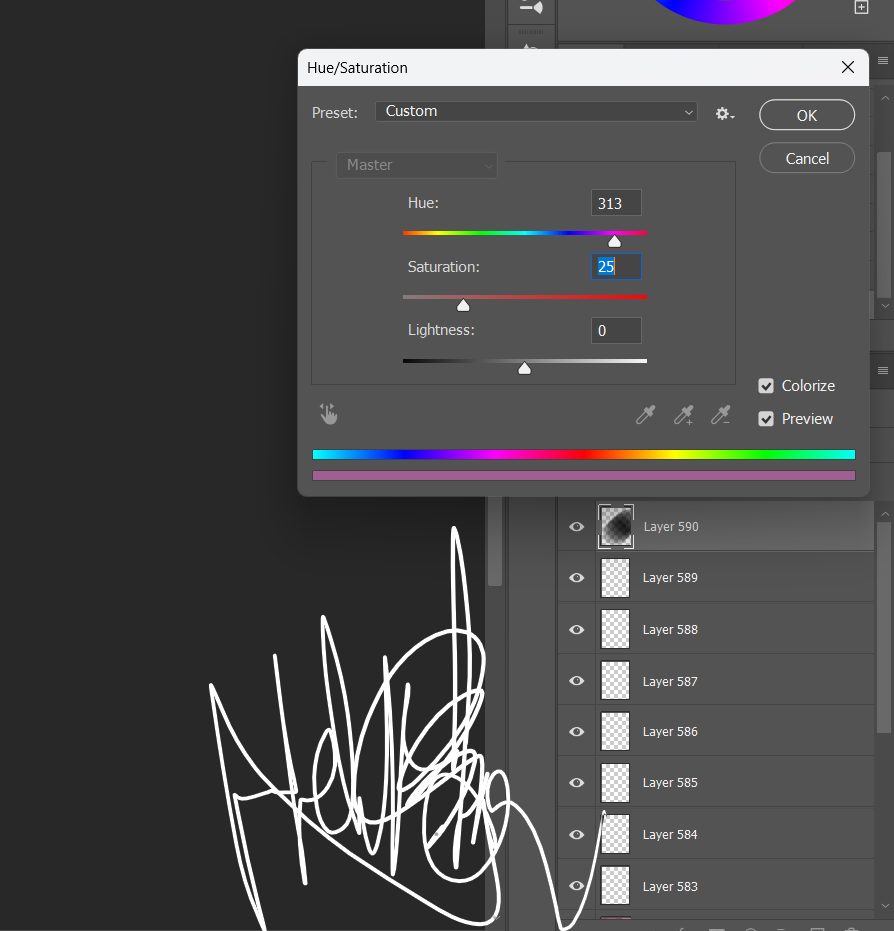Confirm adjustments with the OK button

click(806, 114)
